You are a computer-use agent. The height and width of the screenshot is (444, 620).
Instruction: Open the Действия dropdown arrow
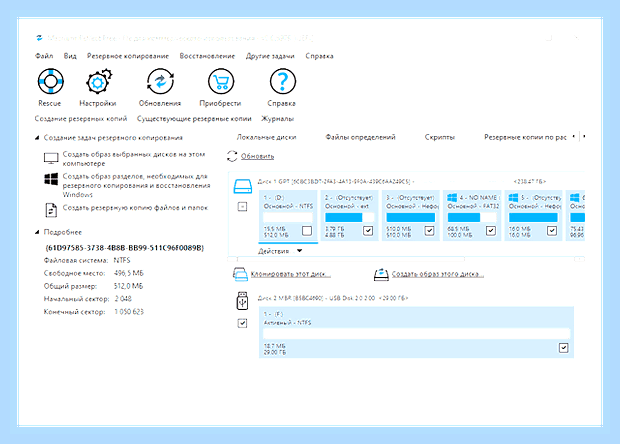tap(299, 251)
